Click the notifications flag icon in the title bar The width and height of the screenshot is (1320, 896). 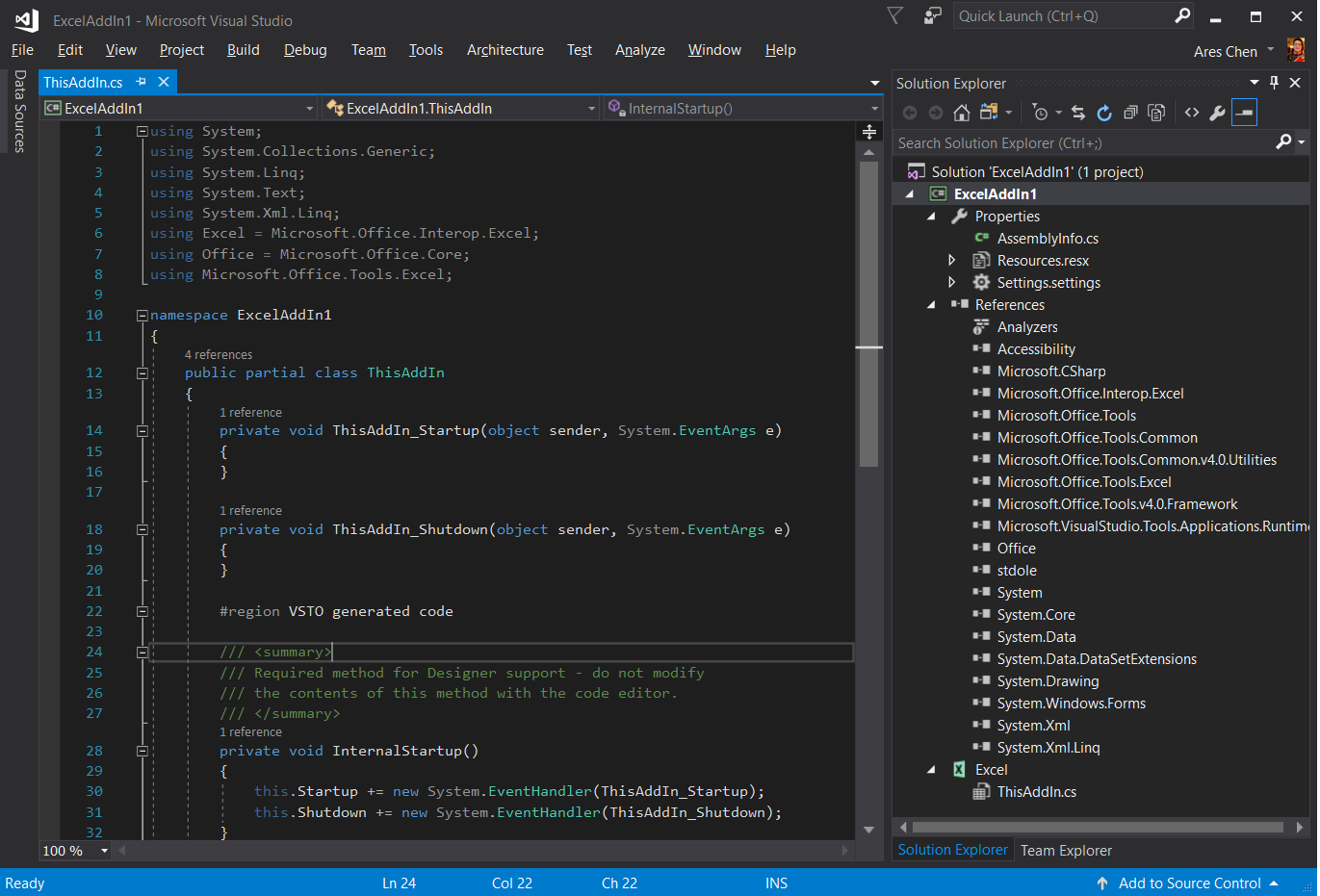(895, 16)
